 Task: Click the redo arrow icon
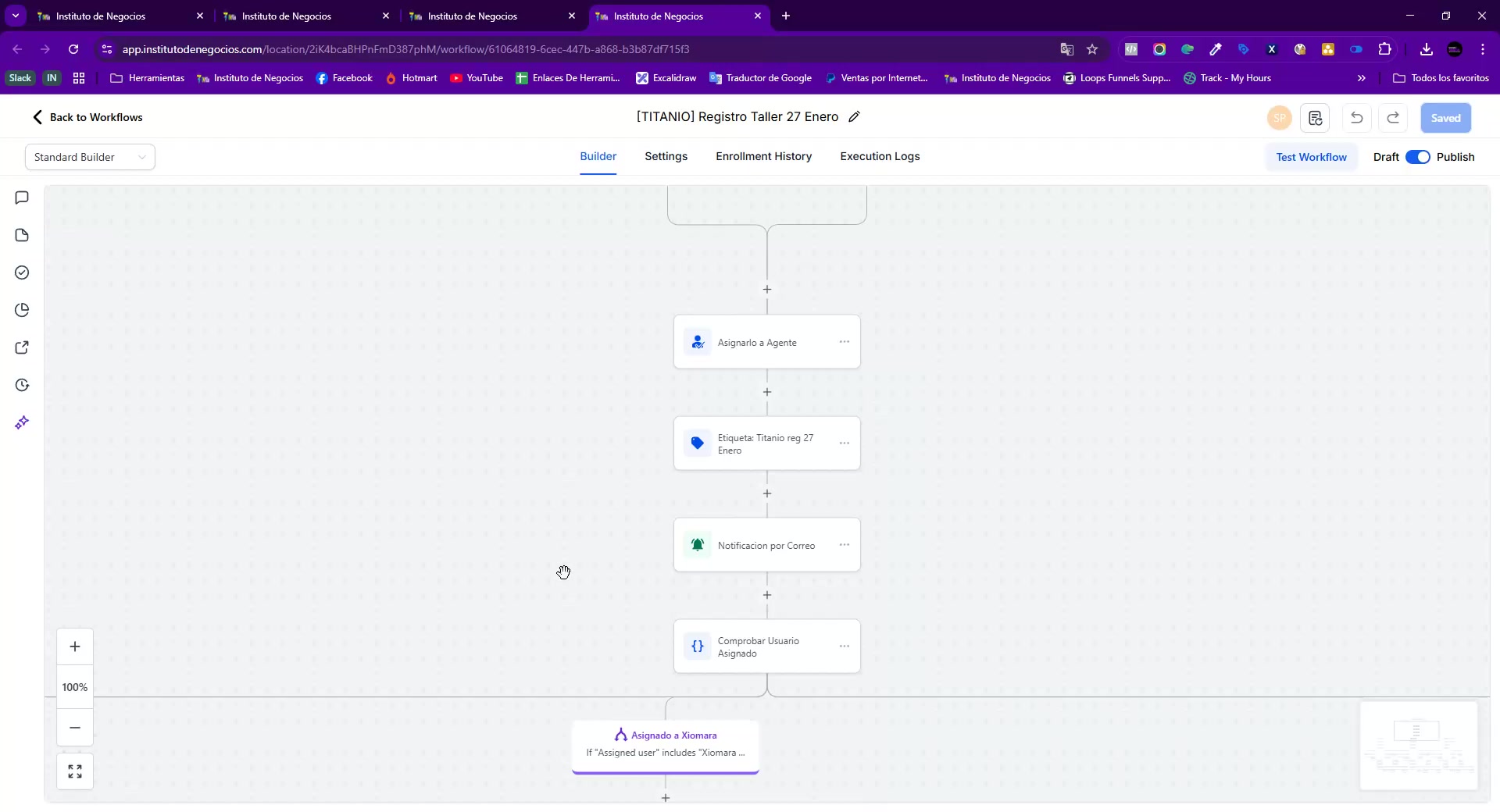click(x=1393, y=118)
